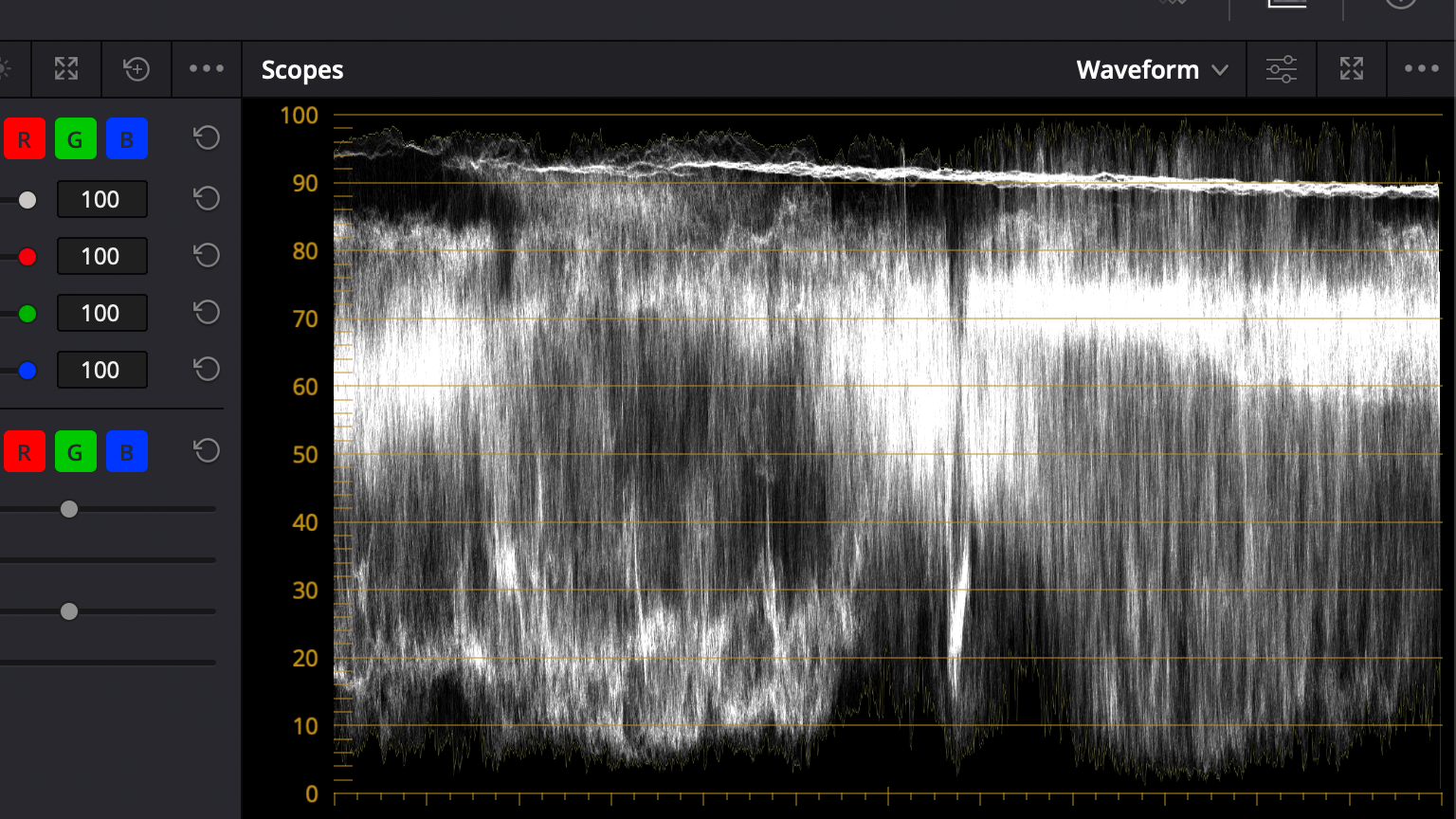Toggle the red R channel in top row
The height and width of the screenshot is (819, 1456).
point(25,139)
